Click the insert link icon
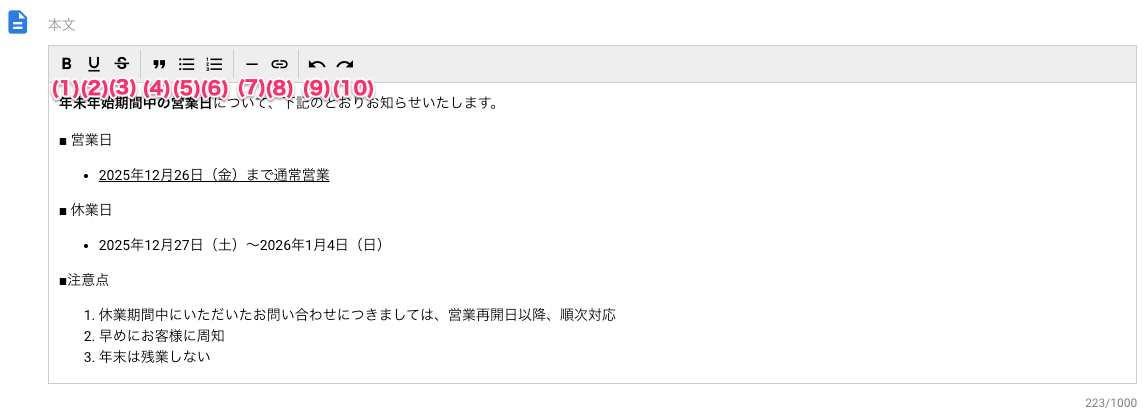This screenshot has height=416, width=1147. coord(280,63)
